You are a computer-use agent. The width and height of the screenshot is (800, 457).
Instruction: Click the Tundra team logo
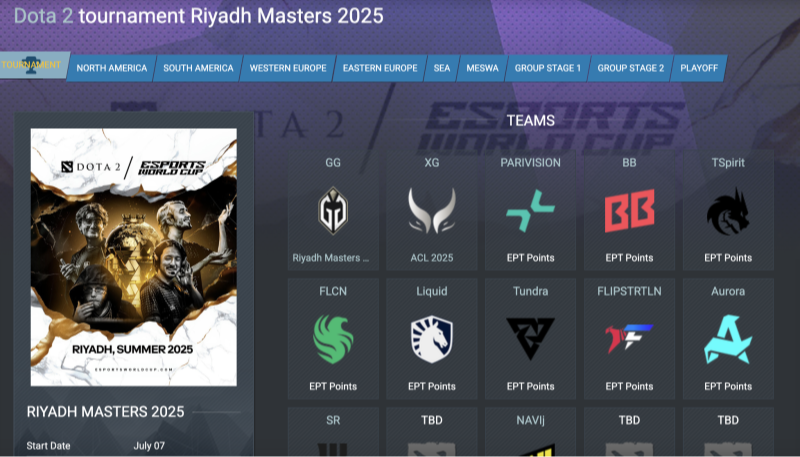(530, 338)
